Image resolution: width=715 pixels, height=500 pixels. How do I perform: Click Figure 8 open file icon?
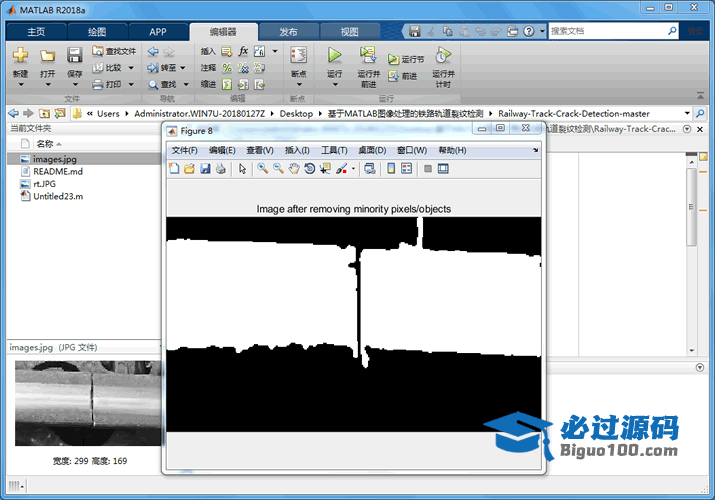pos(189,169)
